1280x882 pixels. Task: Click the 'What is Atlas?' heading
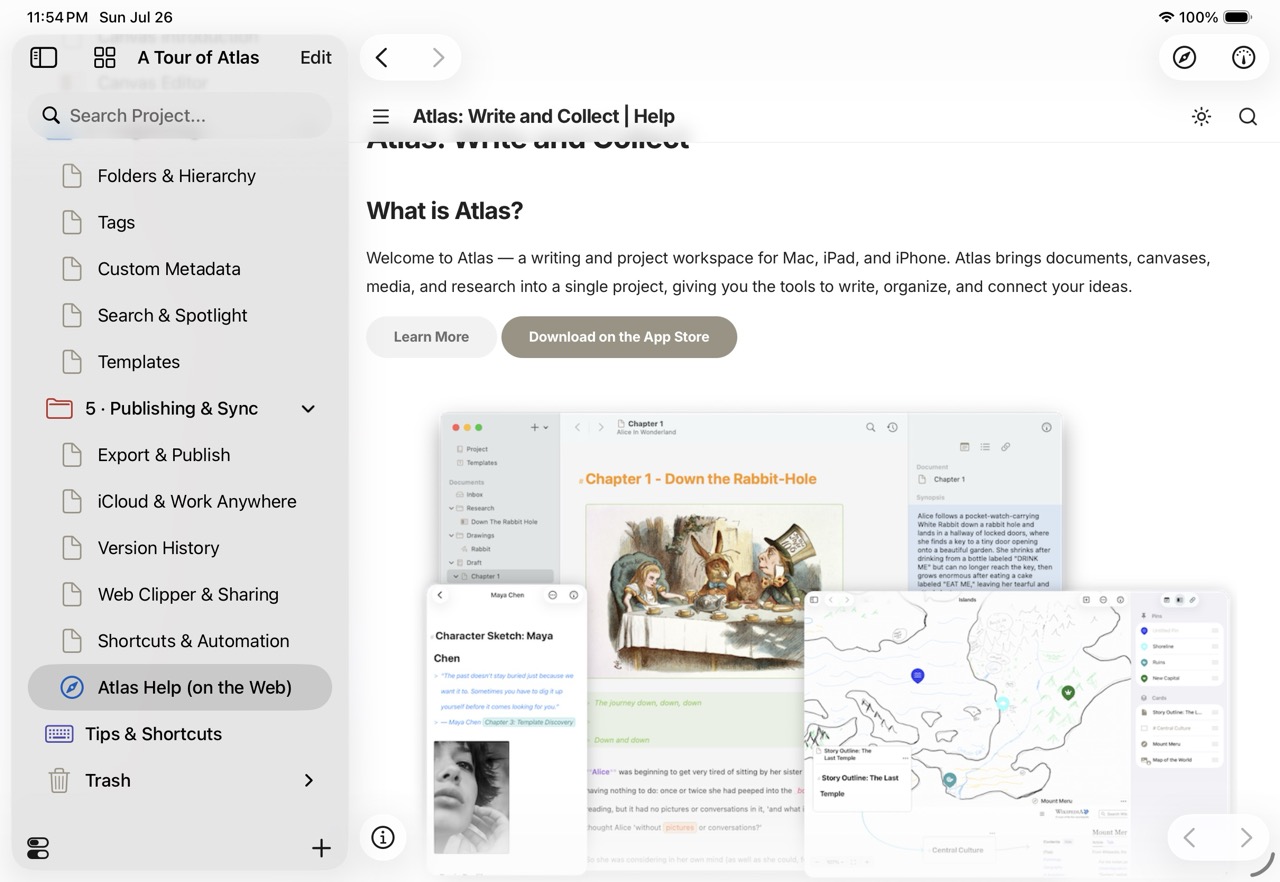click(x=445, y=211)
